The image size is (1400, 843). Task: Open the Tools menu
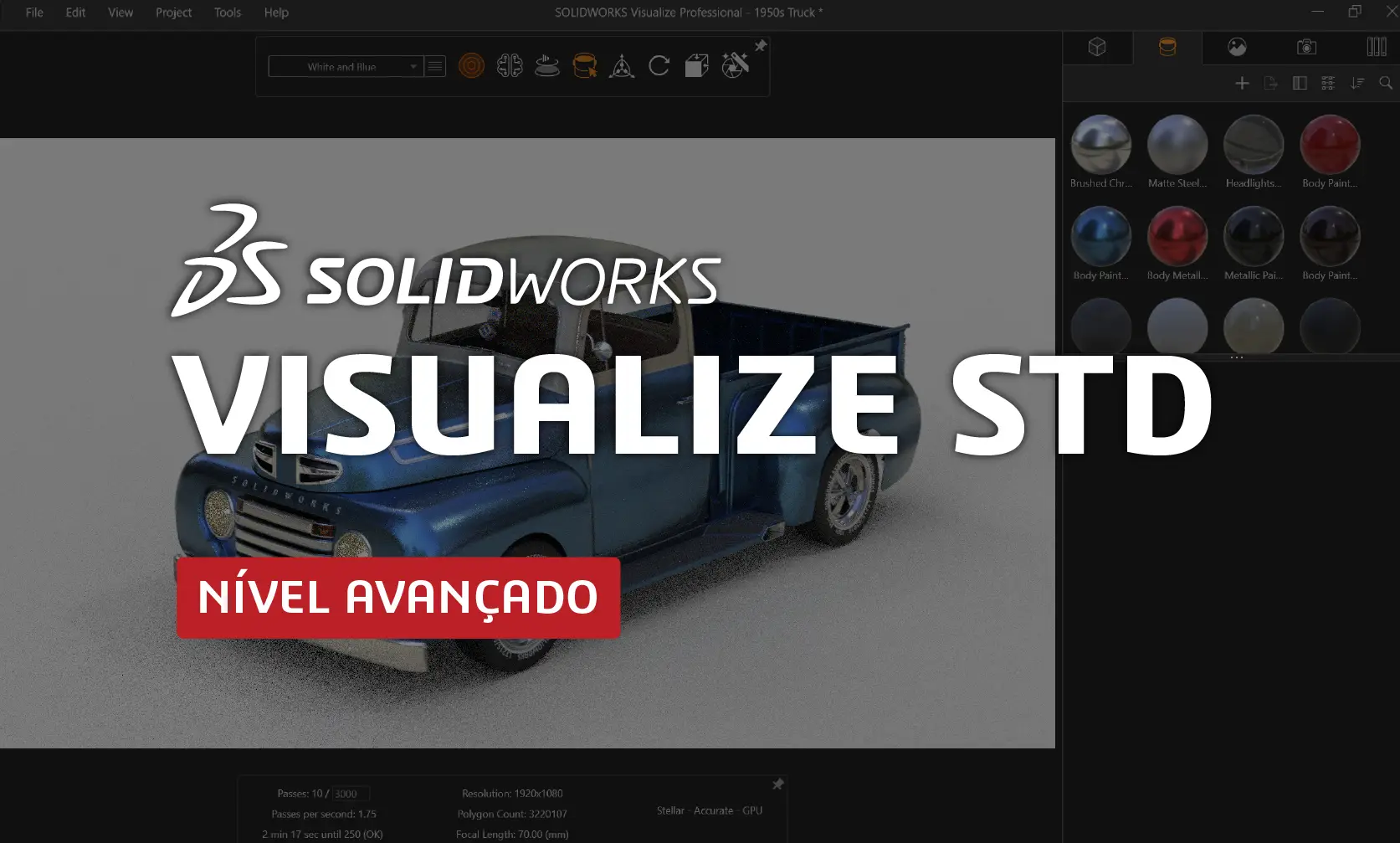click(228, 13)
